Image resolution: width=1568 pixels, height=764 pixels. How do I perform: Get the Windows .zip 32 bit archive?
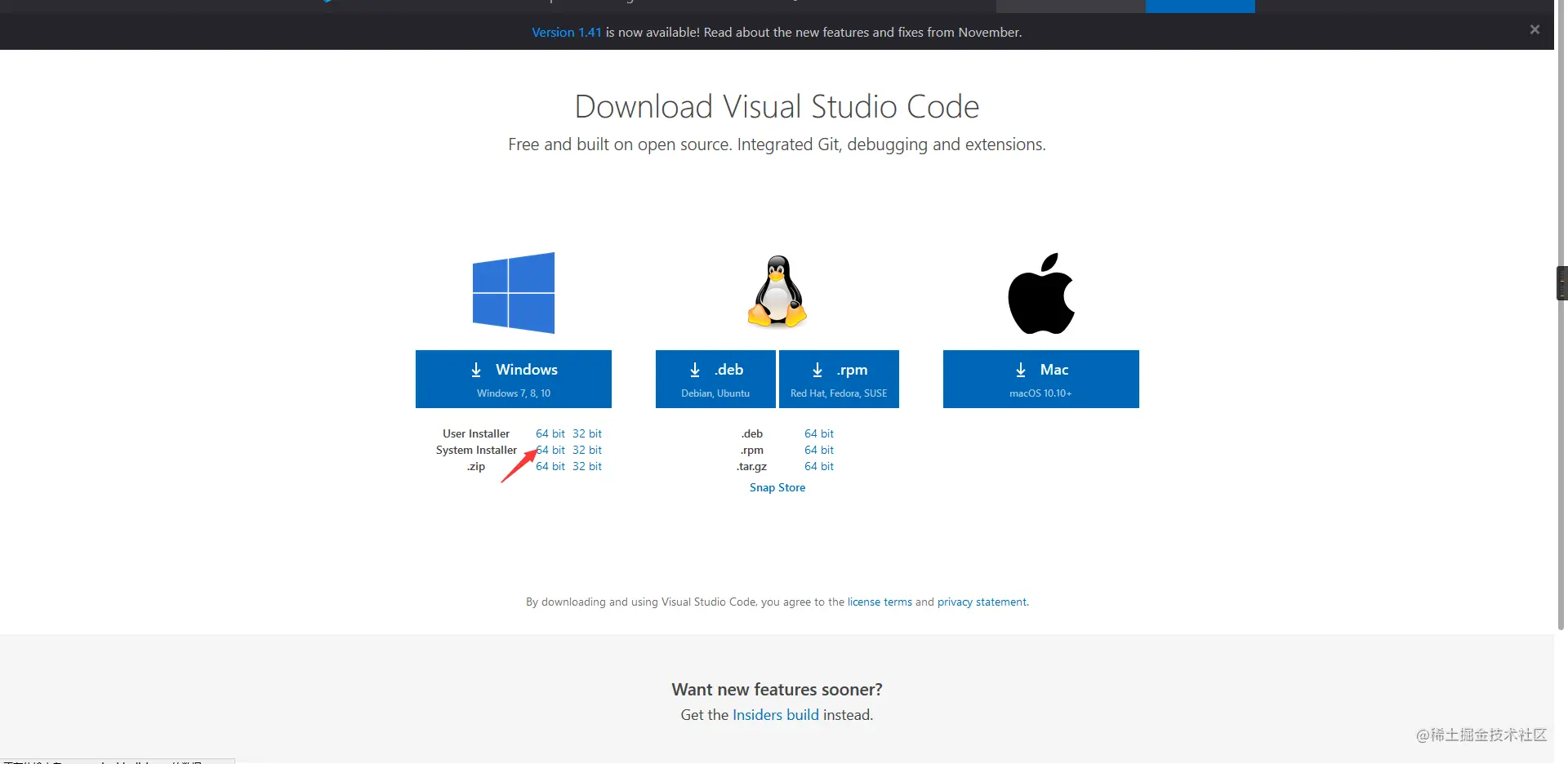pyautogui.click(x=587, y=466)
